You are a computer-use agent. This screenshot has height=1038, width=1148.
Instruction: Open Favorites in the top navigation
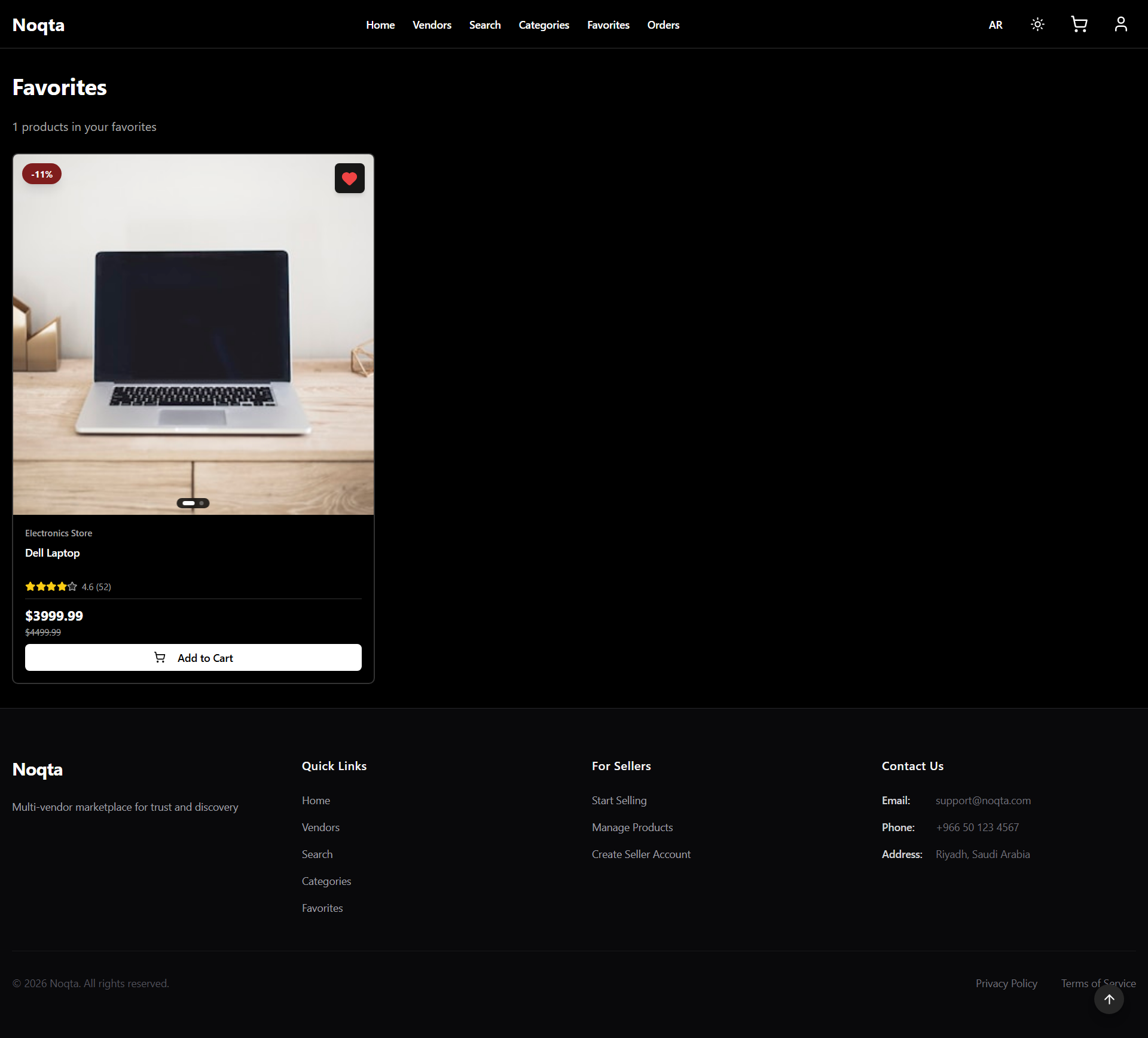pos(608,25)
